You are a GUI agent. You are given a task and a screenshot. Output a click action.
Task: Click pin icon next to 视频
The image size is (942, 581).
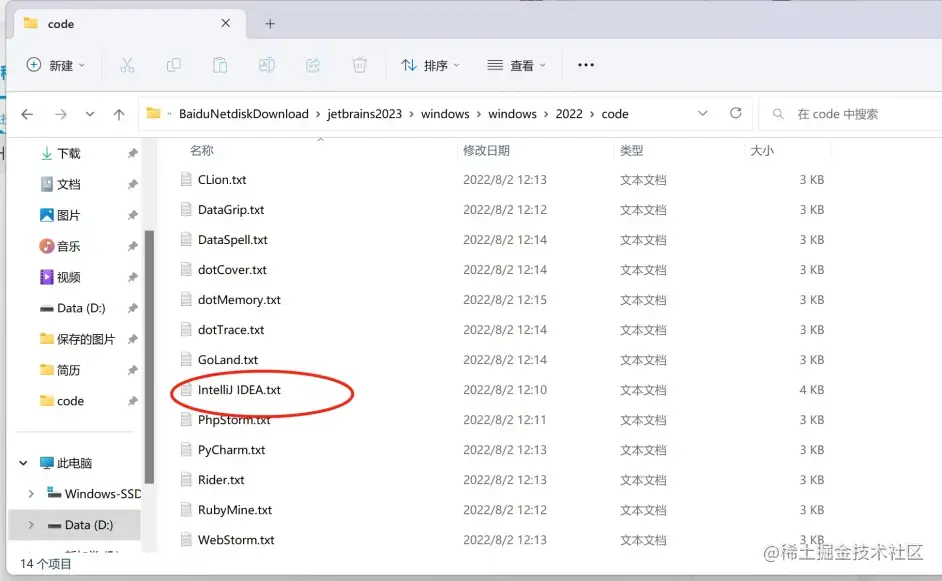[x=133, y=277]
